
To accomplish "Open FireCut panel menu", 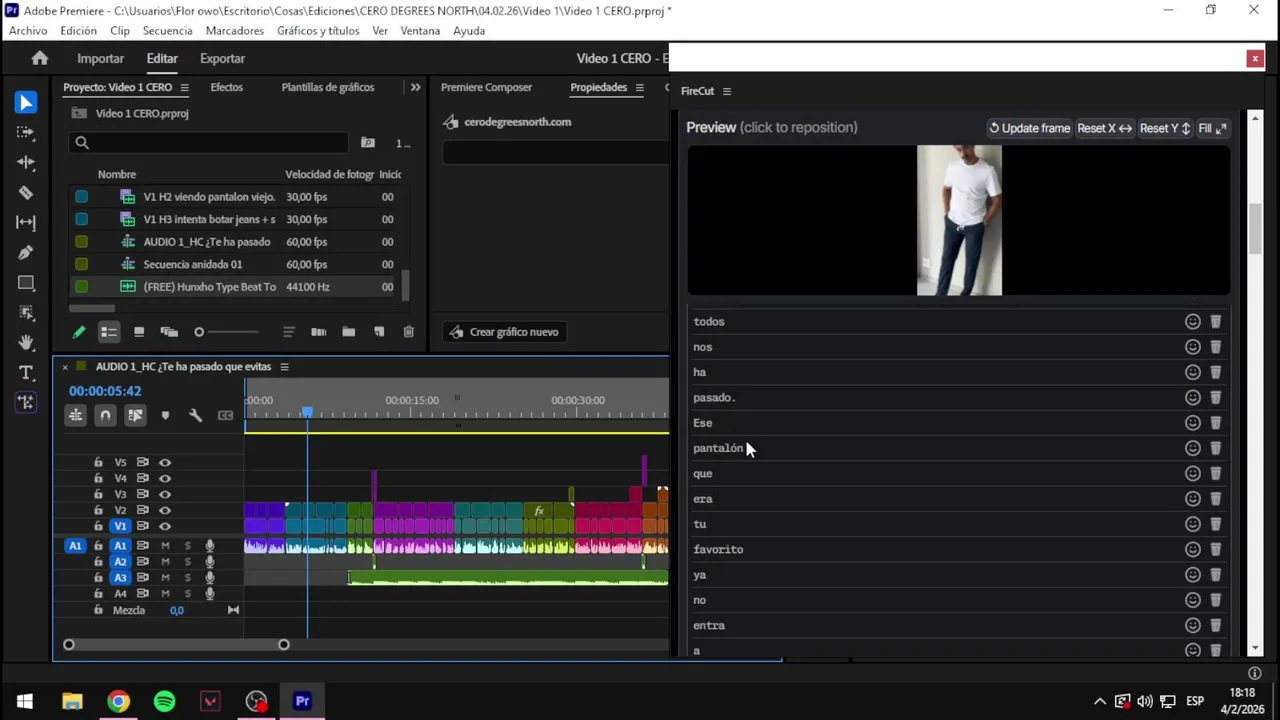I will click(727, 91).
